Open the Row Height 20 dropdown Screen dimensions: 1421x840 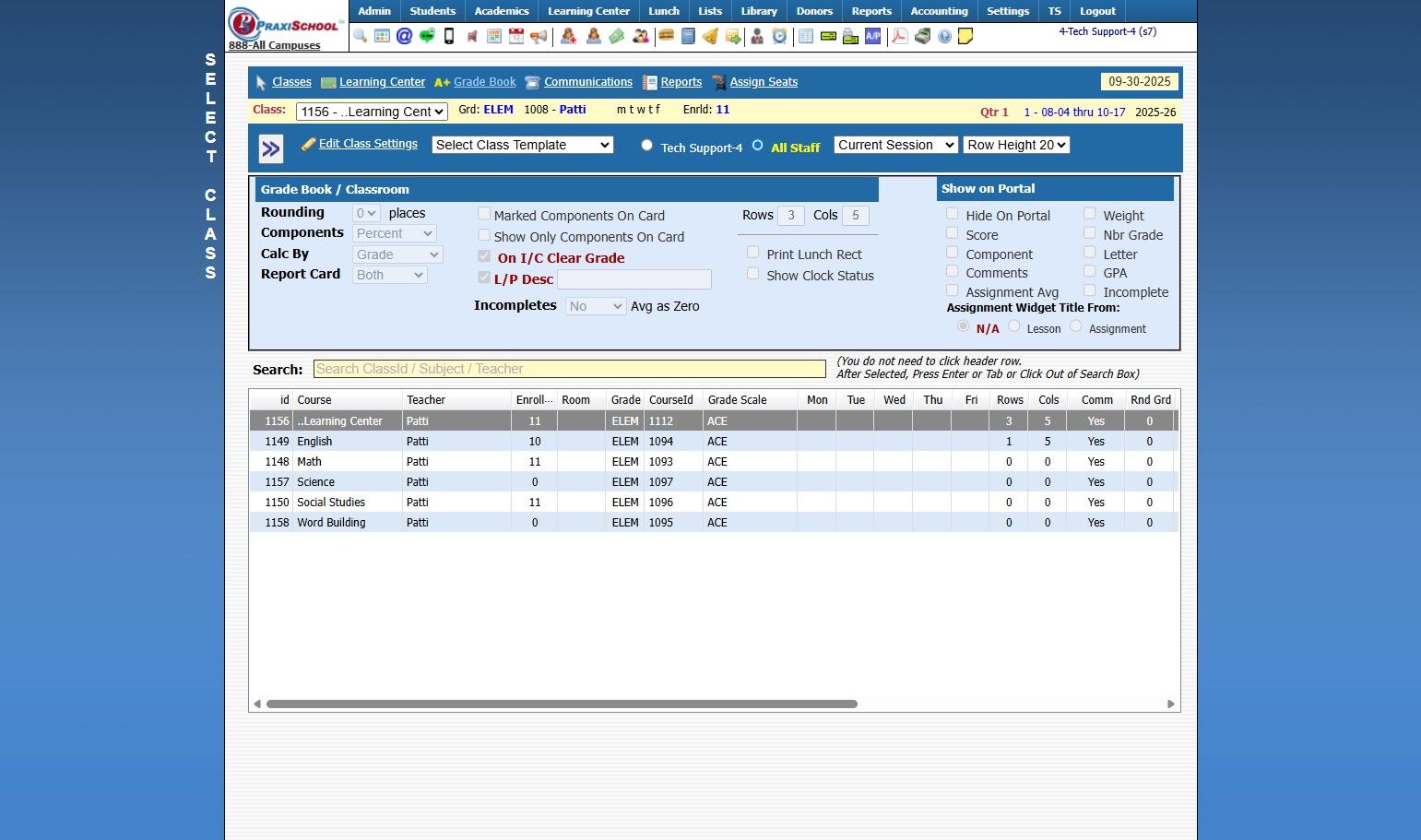click(x=1016, y=145)
